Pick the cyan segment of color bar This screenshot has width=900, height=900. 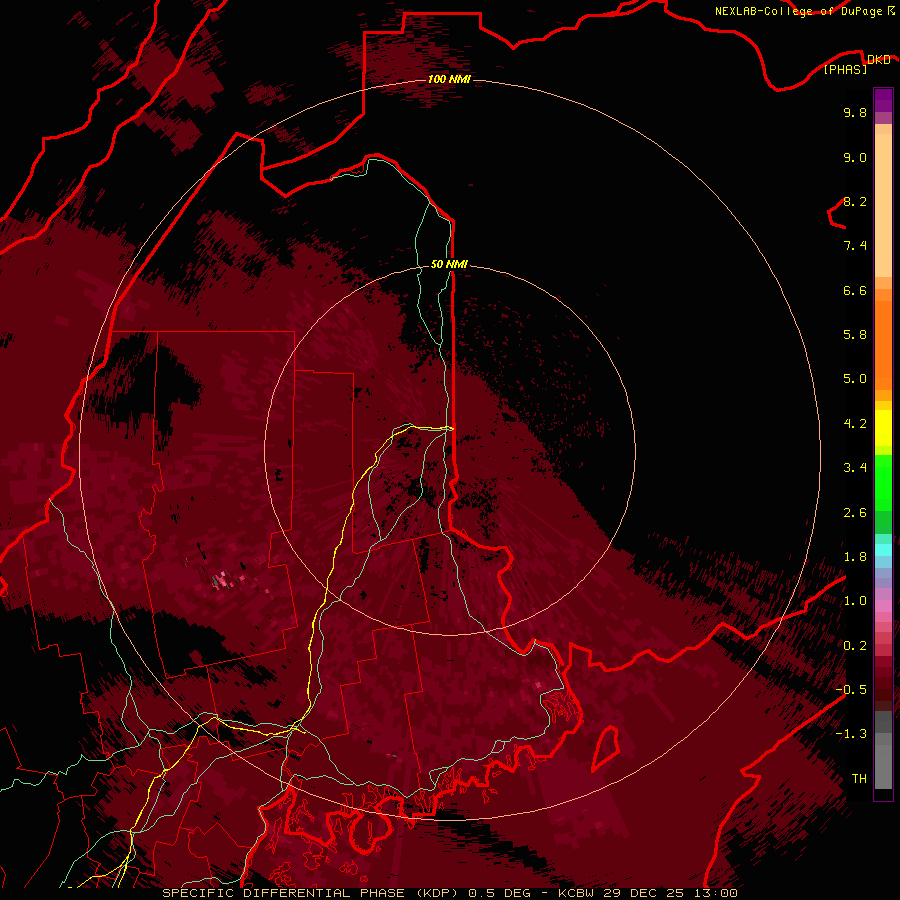883,550
